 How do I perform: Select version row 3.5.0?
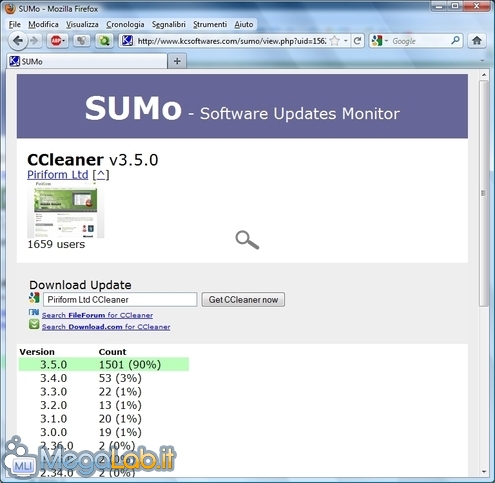tap(104, 364)
